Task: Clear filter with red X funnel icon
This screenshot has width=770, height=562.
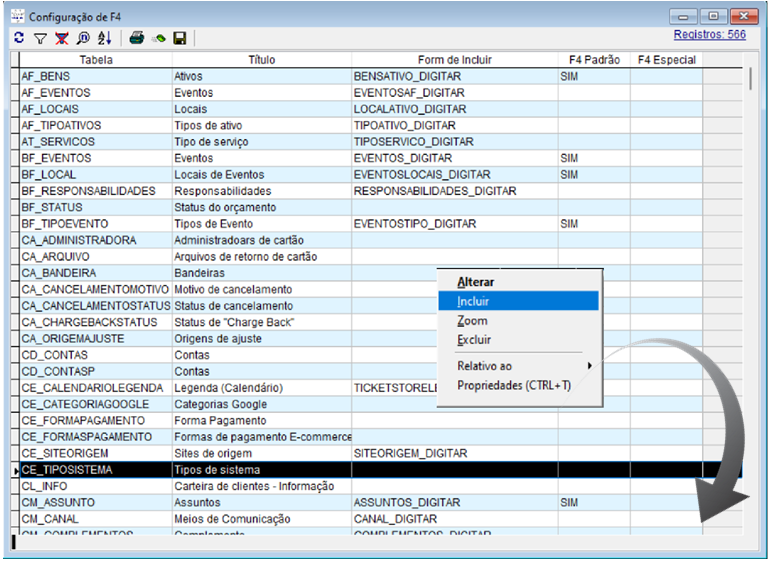Action: (x=61, y=38)
